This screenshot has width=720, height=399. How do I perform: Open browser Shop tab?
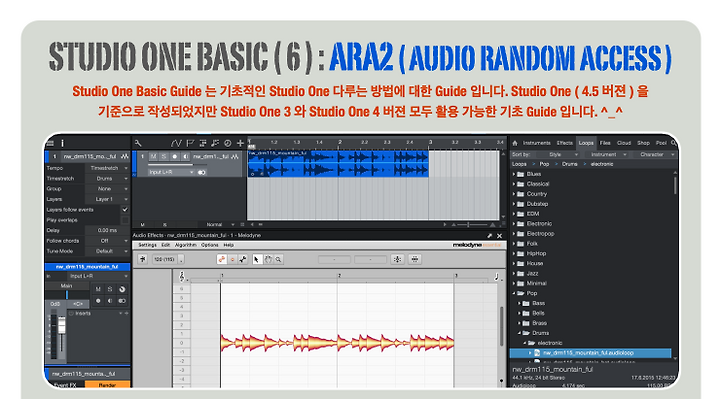pyautogui.click(x=643, y=143)
